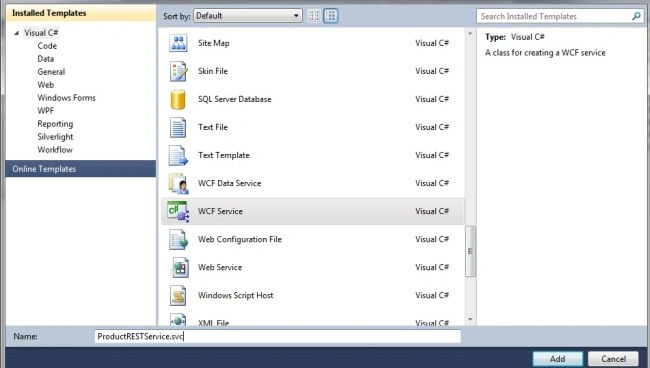The height and width of the screenshot is (368, 650).
Task: Click the WCF Data Service label
Action: tap(230, 184)
